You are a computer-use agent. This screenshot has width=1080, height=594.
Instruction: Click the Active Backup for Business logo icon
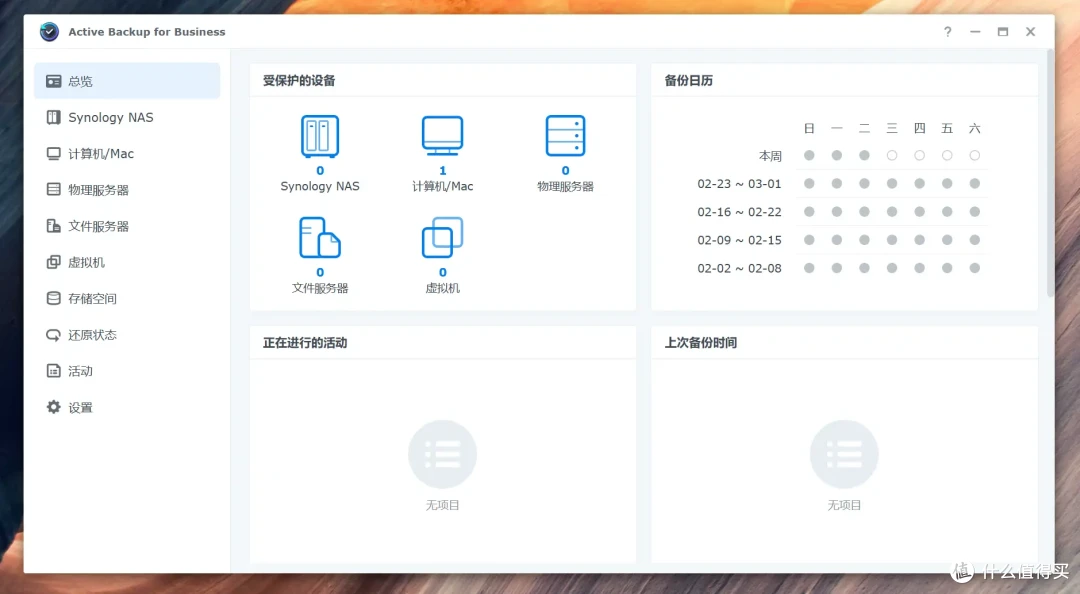pyautogui.click(x=49, y=32)
